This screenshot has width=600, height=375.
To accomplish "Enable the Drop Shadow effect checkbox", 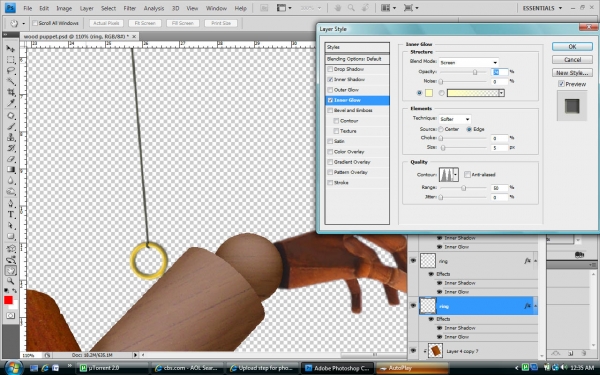I will [330, 69].
